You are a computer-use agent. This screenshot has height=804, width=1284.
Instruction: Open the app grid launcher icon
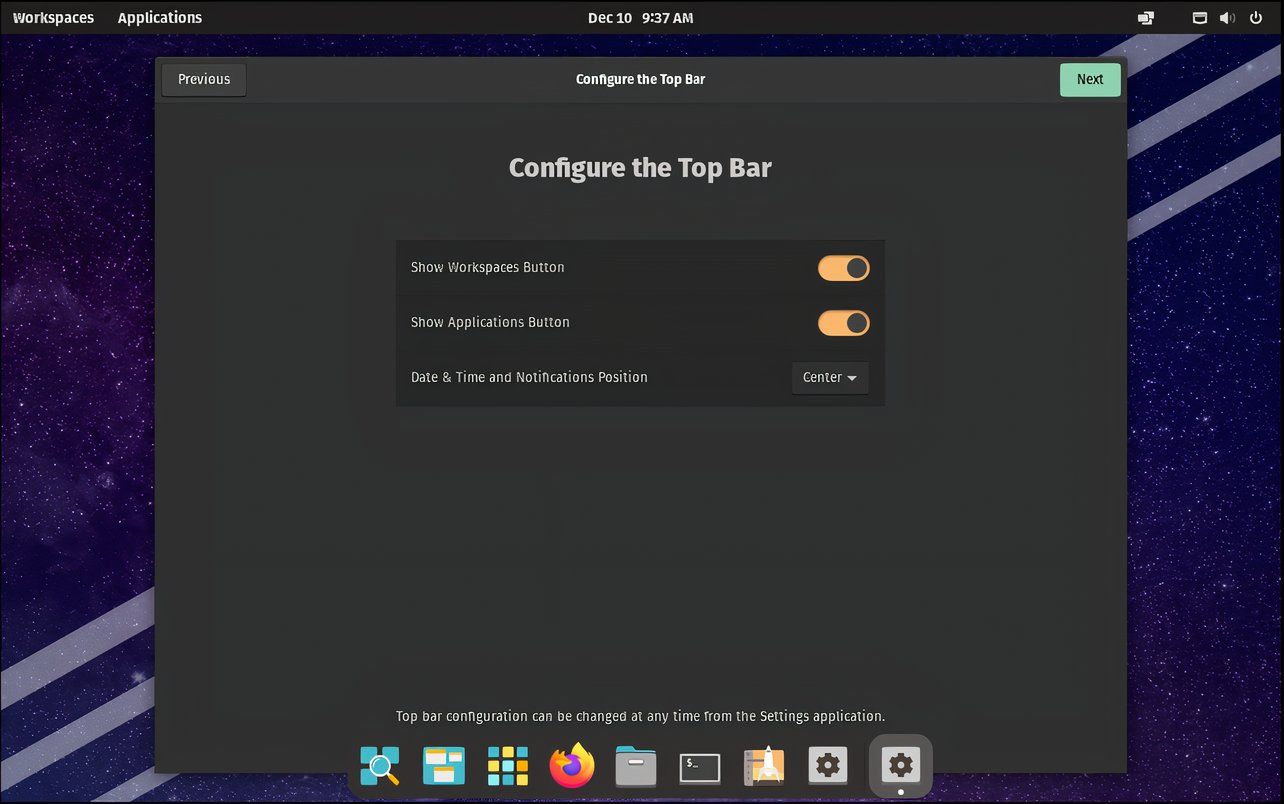pyautogui.click(x=507, y=766)
